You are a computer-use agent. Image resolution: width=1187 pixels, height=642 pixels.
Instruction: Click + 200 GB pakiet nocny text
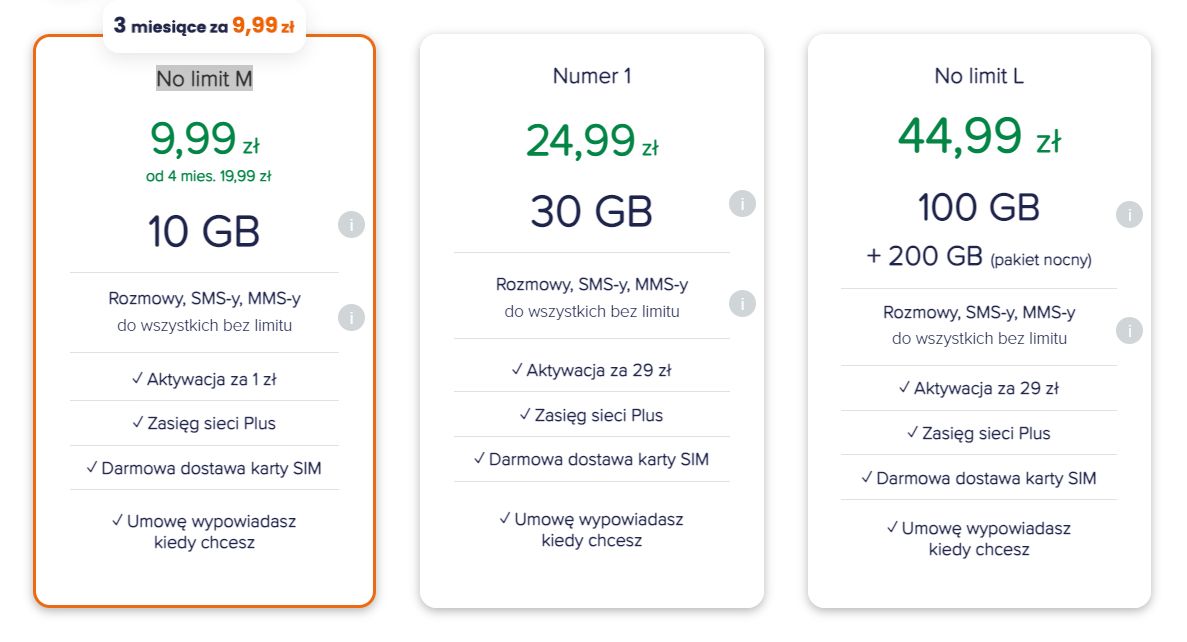[x=979, y=257]
